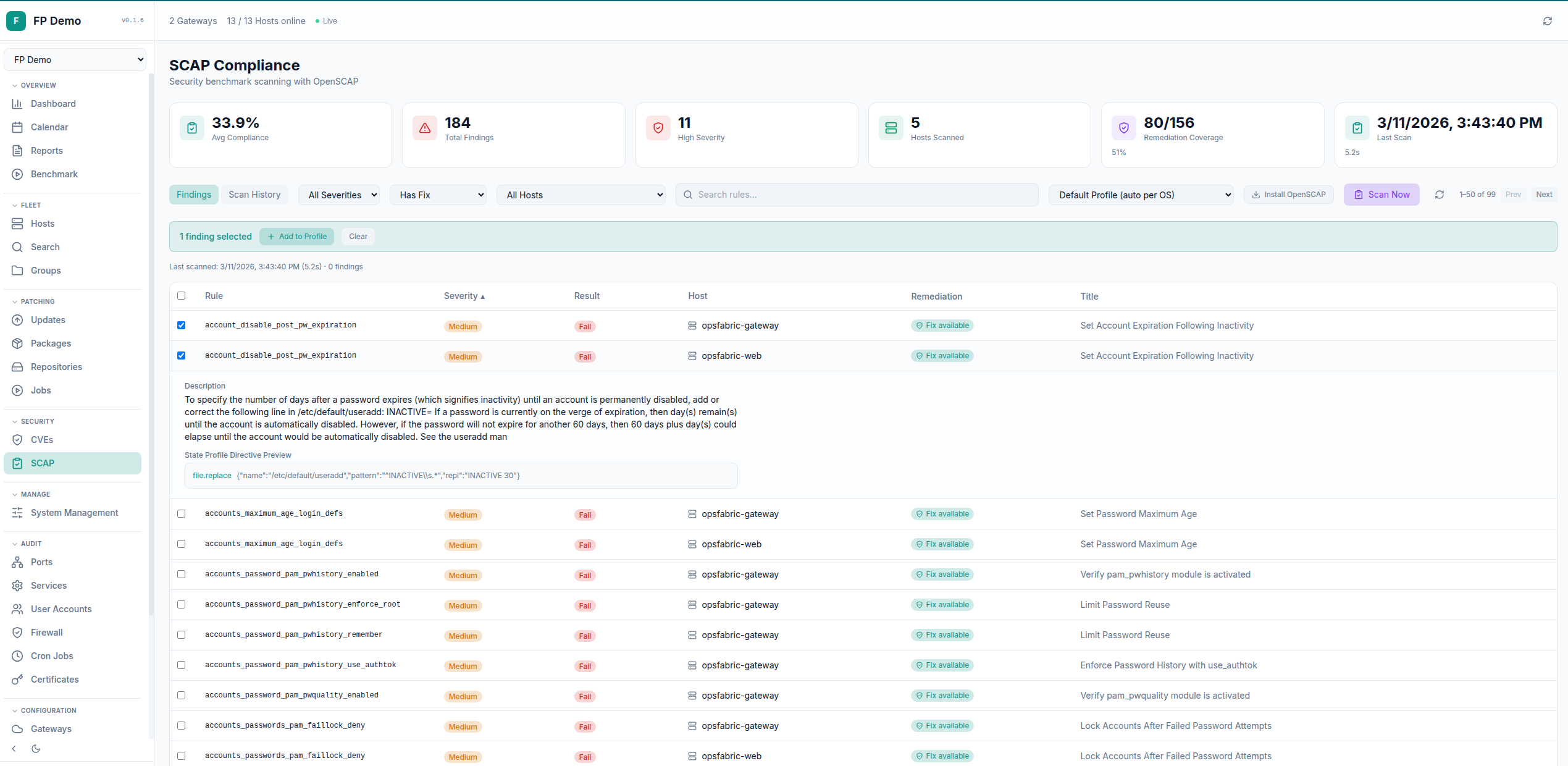Click the Search rules input field

pos(856,194)
